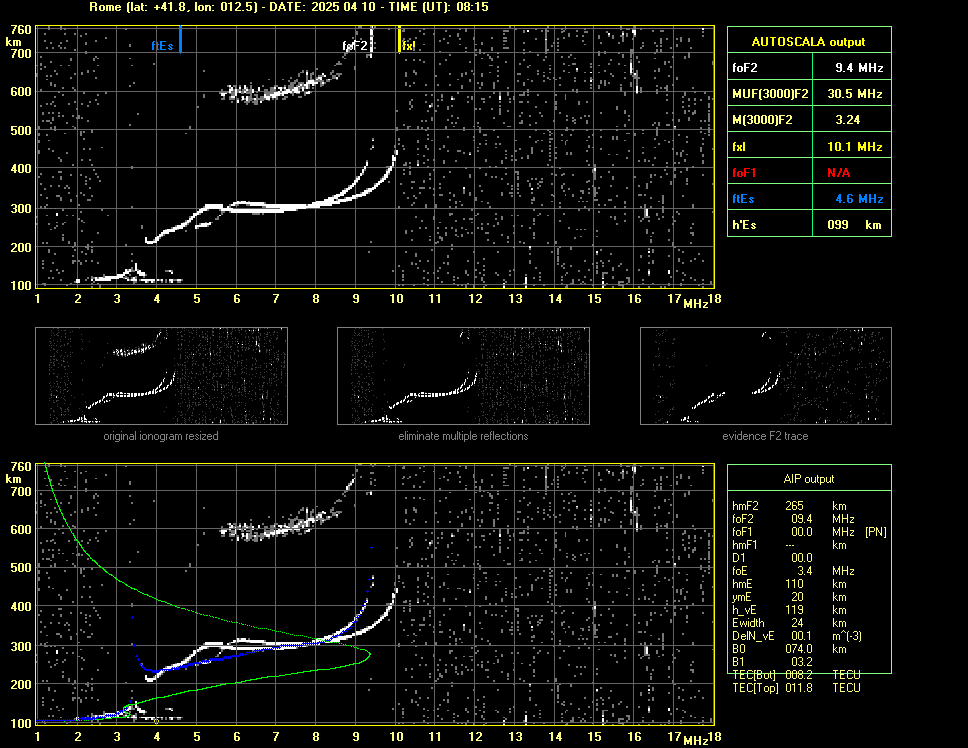Click the AIP output panel header
968x748 pixels.
point(809,478)
